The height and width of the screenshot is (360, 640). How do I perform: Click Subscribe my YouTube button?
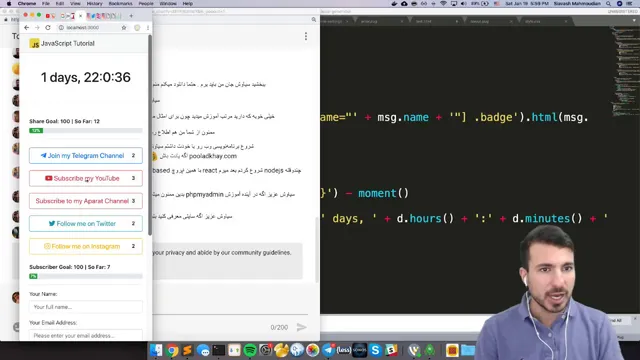(x=86, y=178)
